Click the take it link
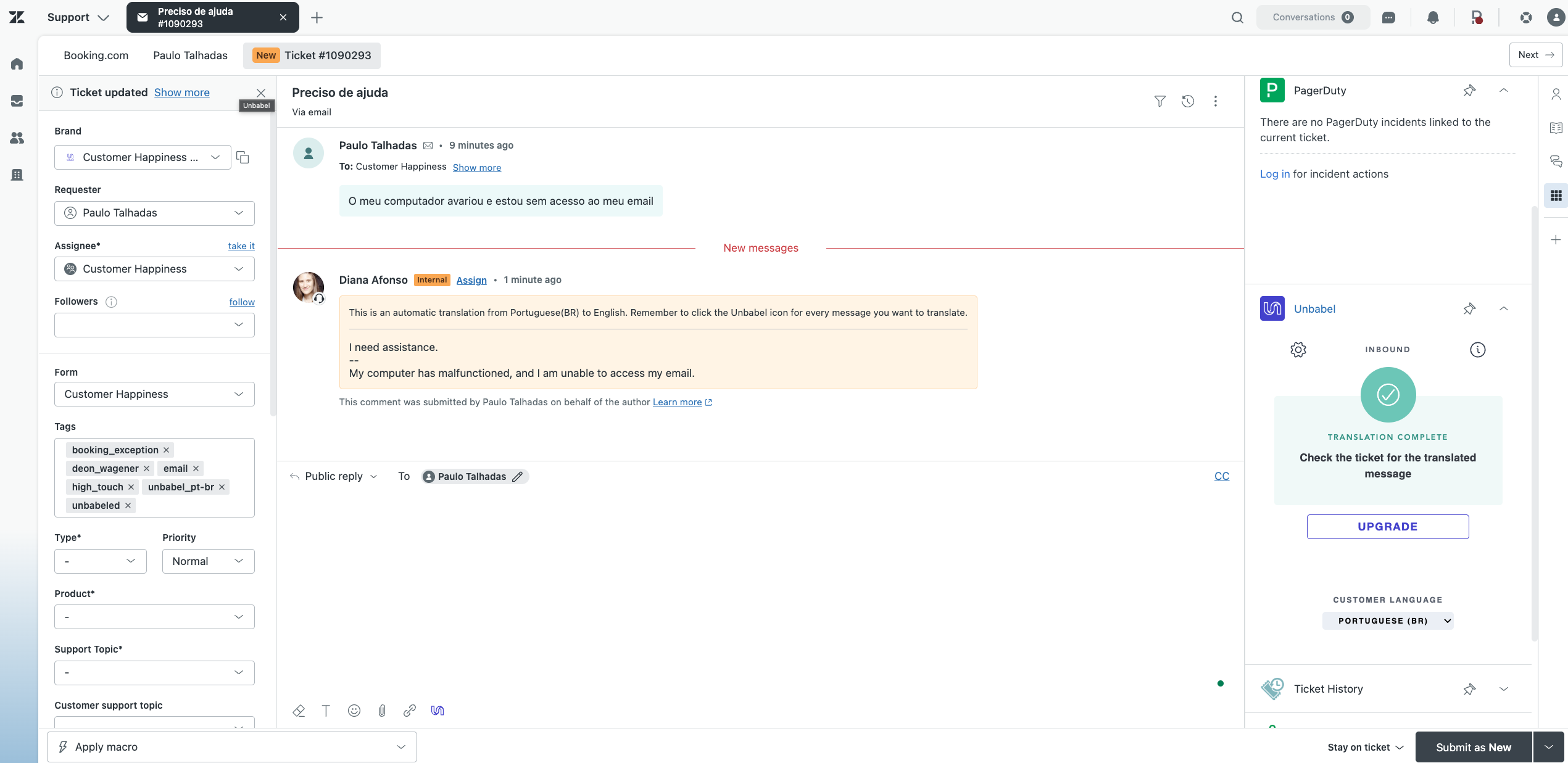The height and width of the screenshot is (763, 1568). click(x=241, y=245)
